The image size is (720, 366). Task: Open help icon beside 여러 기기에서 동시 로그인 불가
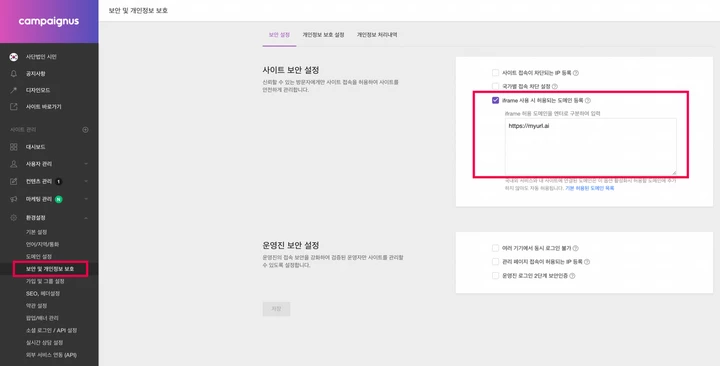coord(575,248)
